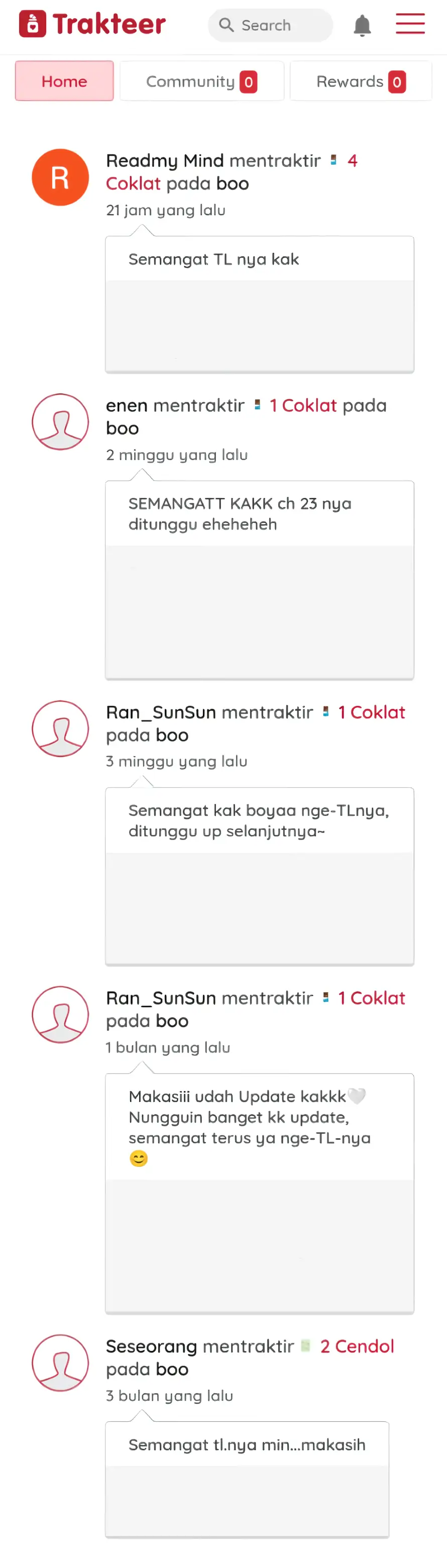Click the search magnifier icon
447x1568 pixels.
pos(226,25)
